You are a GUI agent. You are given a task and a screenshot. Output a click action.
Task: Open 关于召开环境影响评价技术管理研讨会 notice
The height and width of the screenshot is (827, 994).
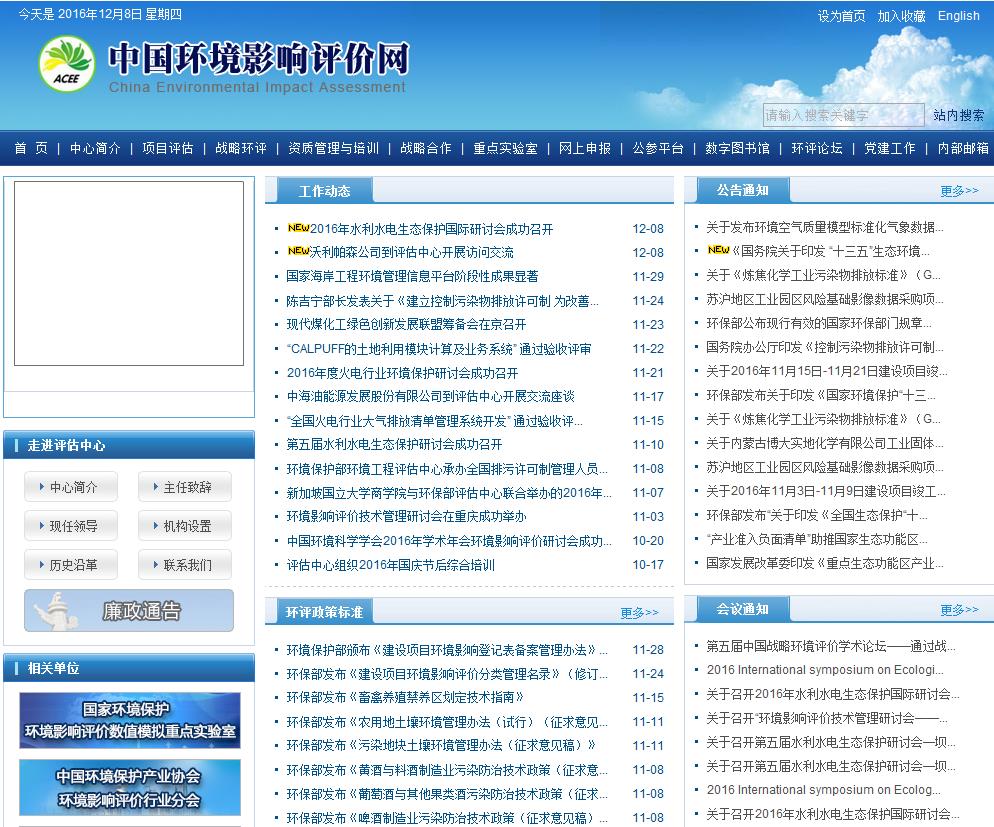pyautogui.click(x=827, y=718)
